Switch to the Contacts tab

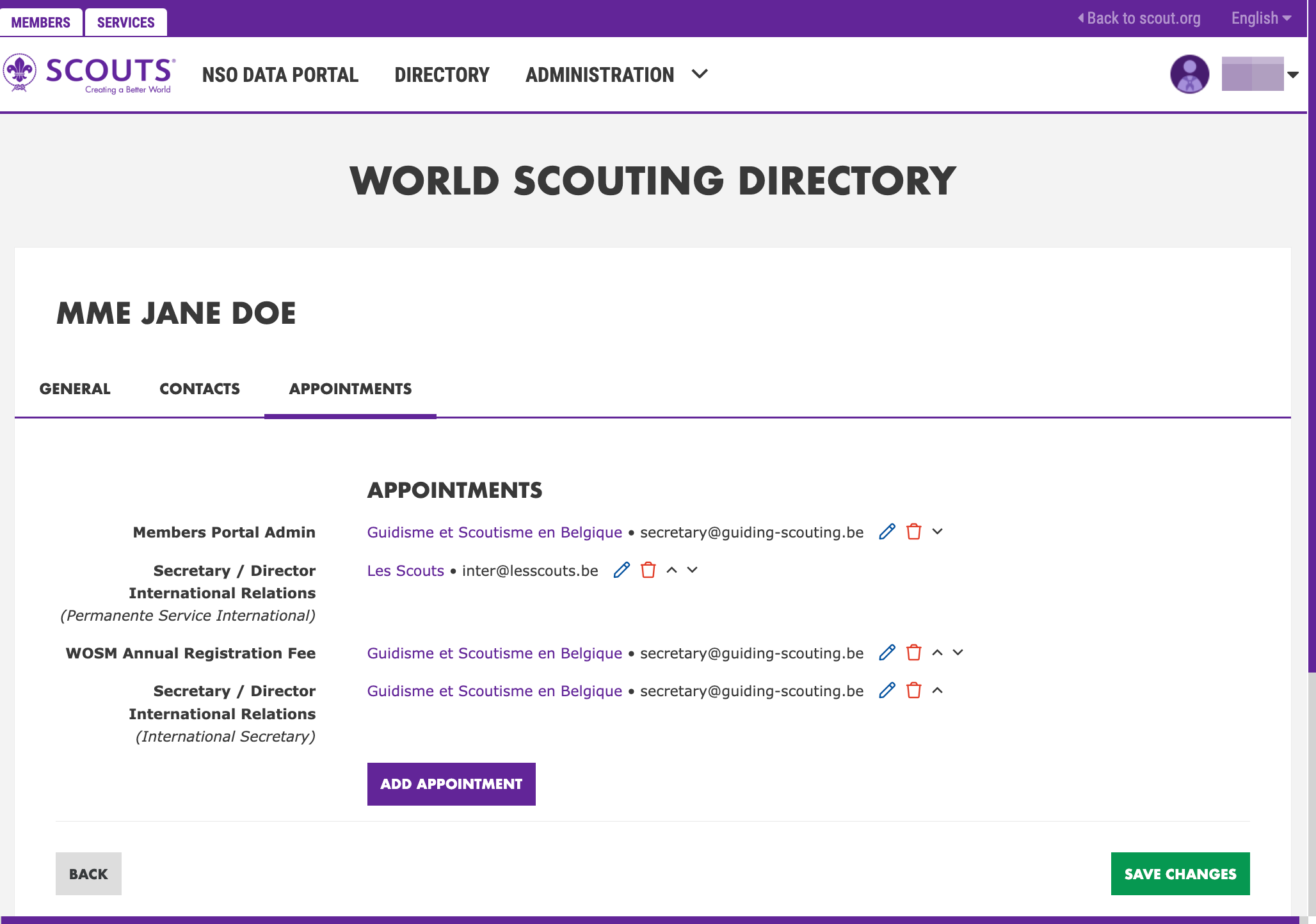[200, 389]
